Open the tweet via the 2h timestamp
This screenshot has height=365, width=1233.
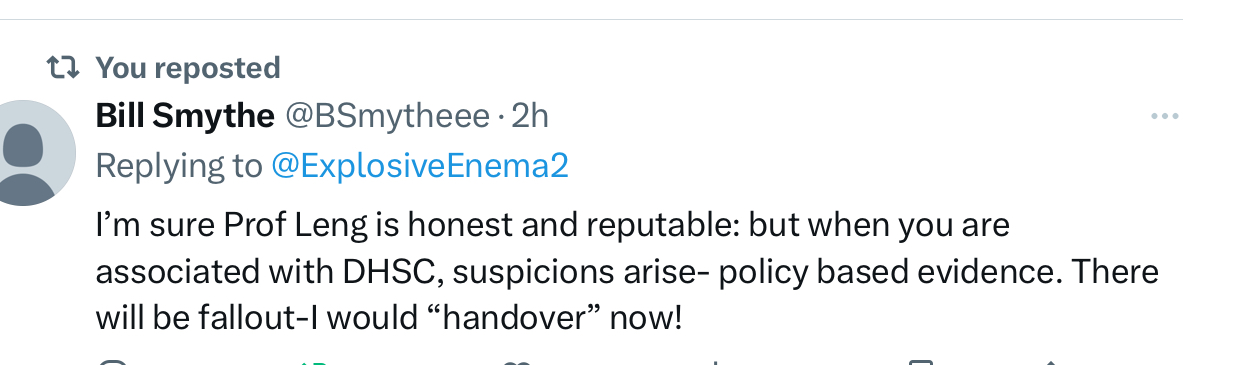click(530, 116)
